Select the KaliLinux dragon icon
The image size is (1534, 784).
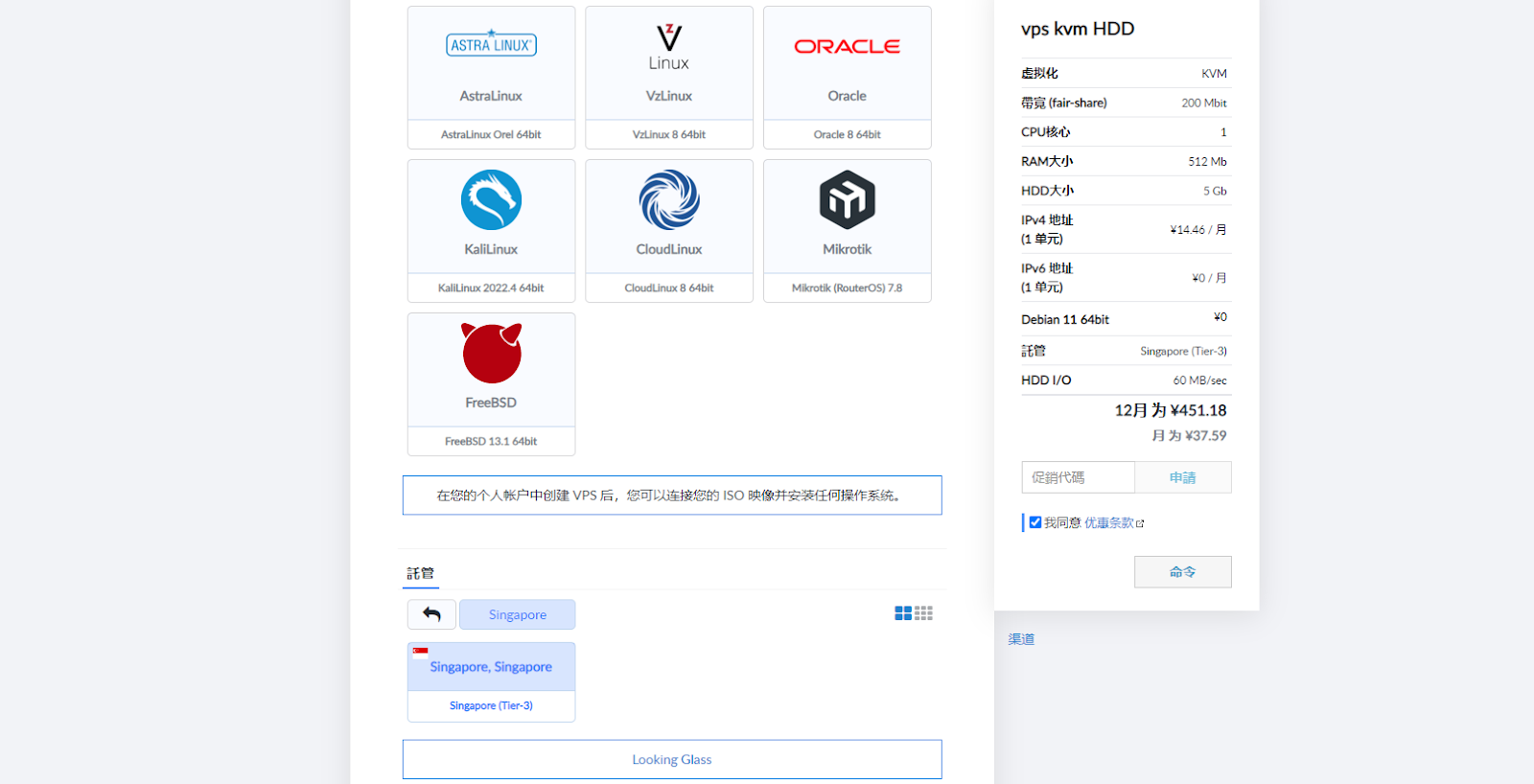click(491, 199)
